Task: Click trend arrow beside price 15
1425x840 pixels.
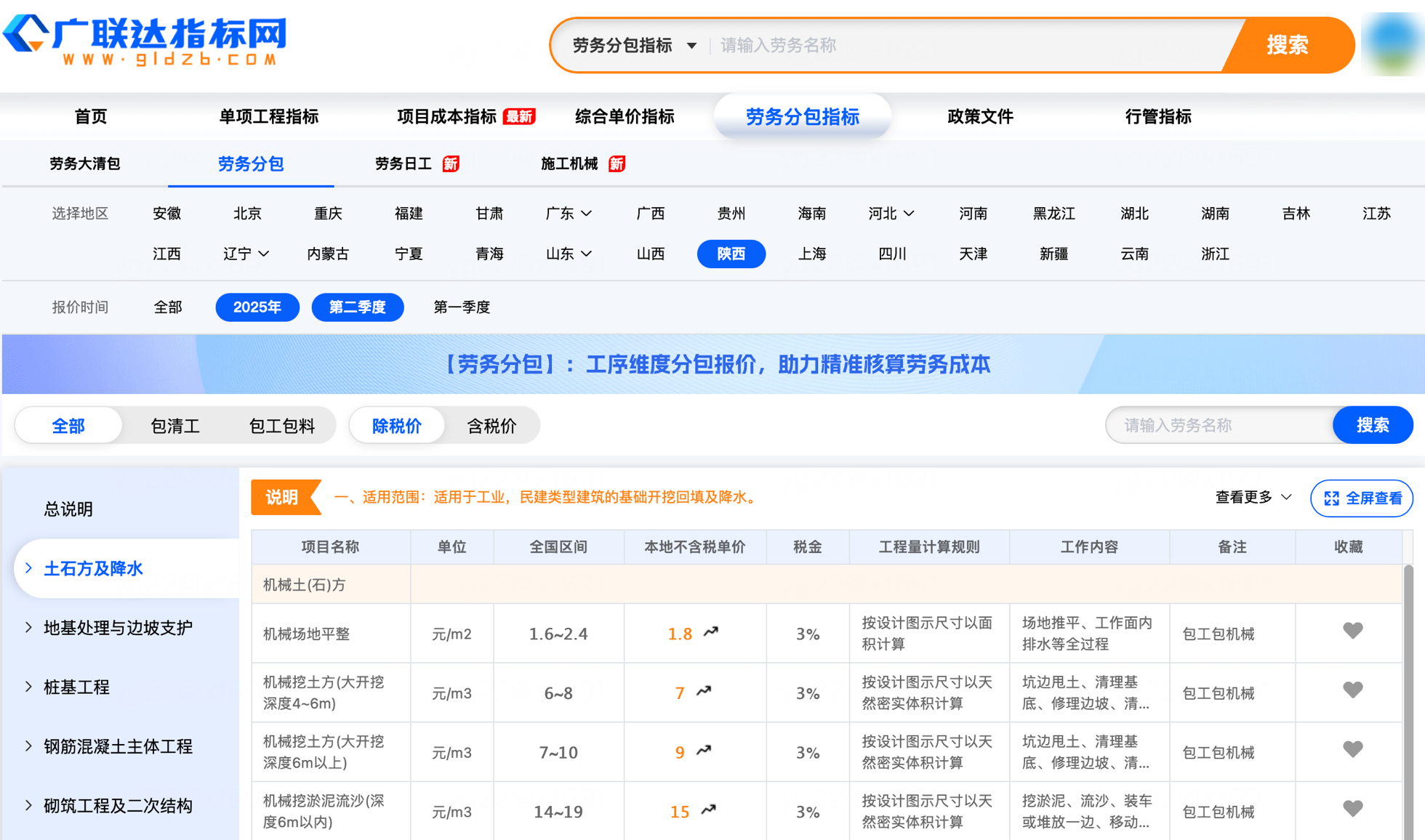Action: pos(709,809)
